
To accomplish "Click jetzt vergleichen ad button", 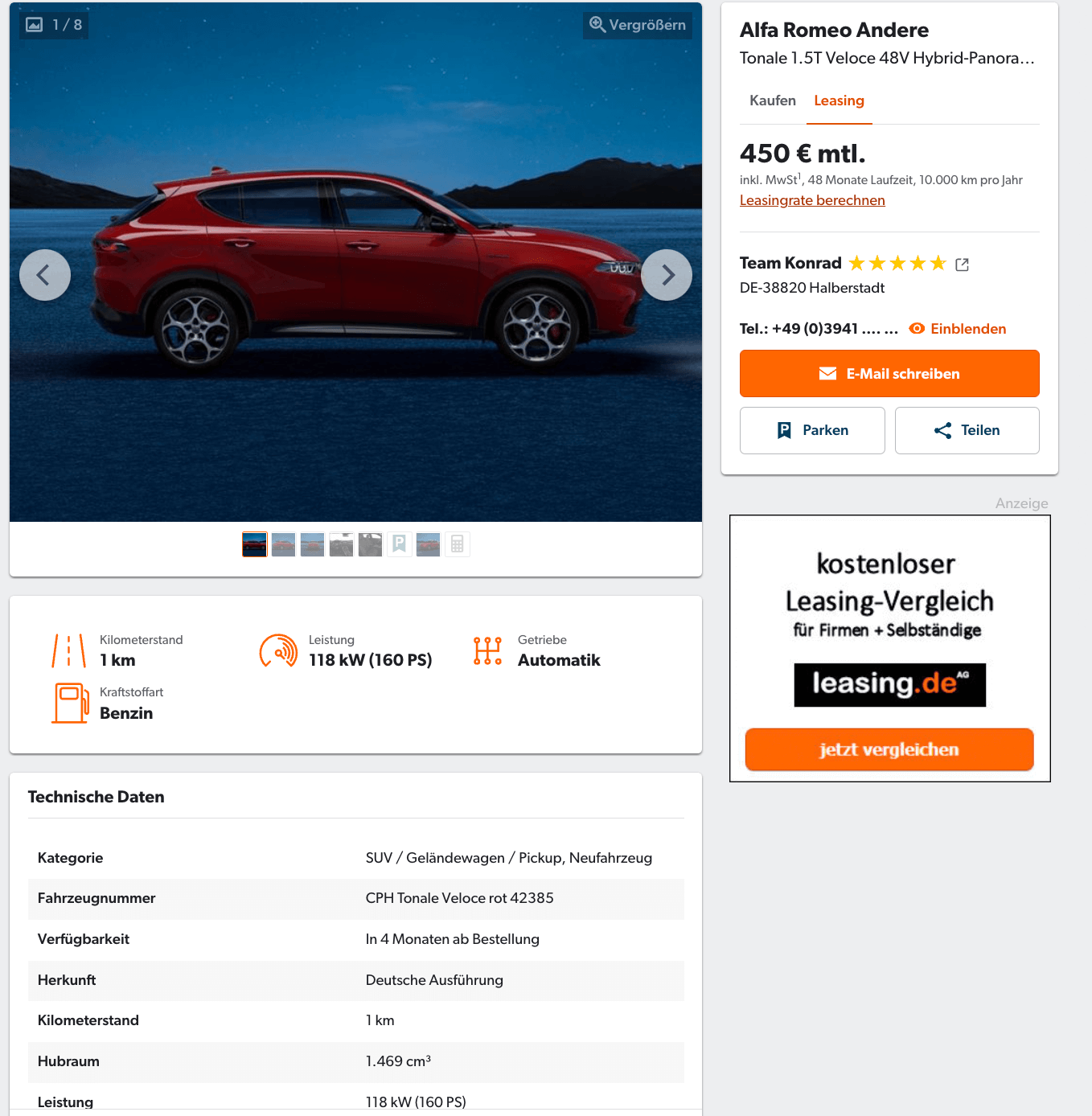I will click(889, 749).
